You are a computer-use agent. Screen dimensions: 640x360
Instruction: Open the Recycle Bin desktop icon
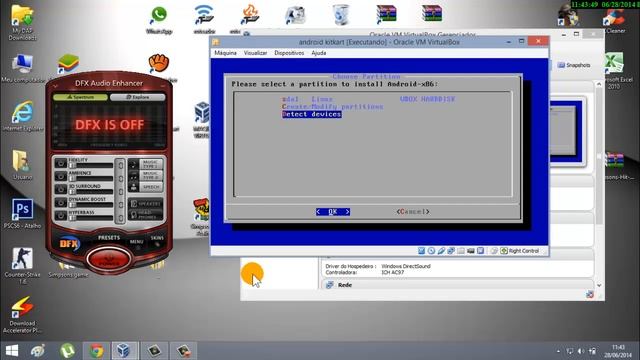tap(340, 15)
